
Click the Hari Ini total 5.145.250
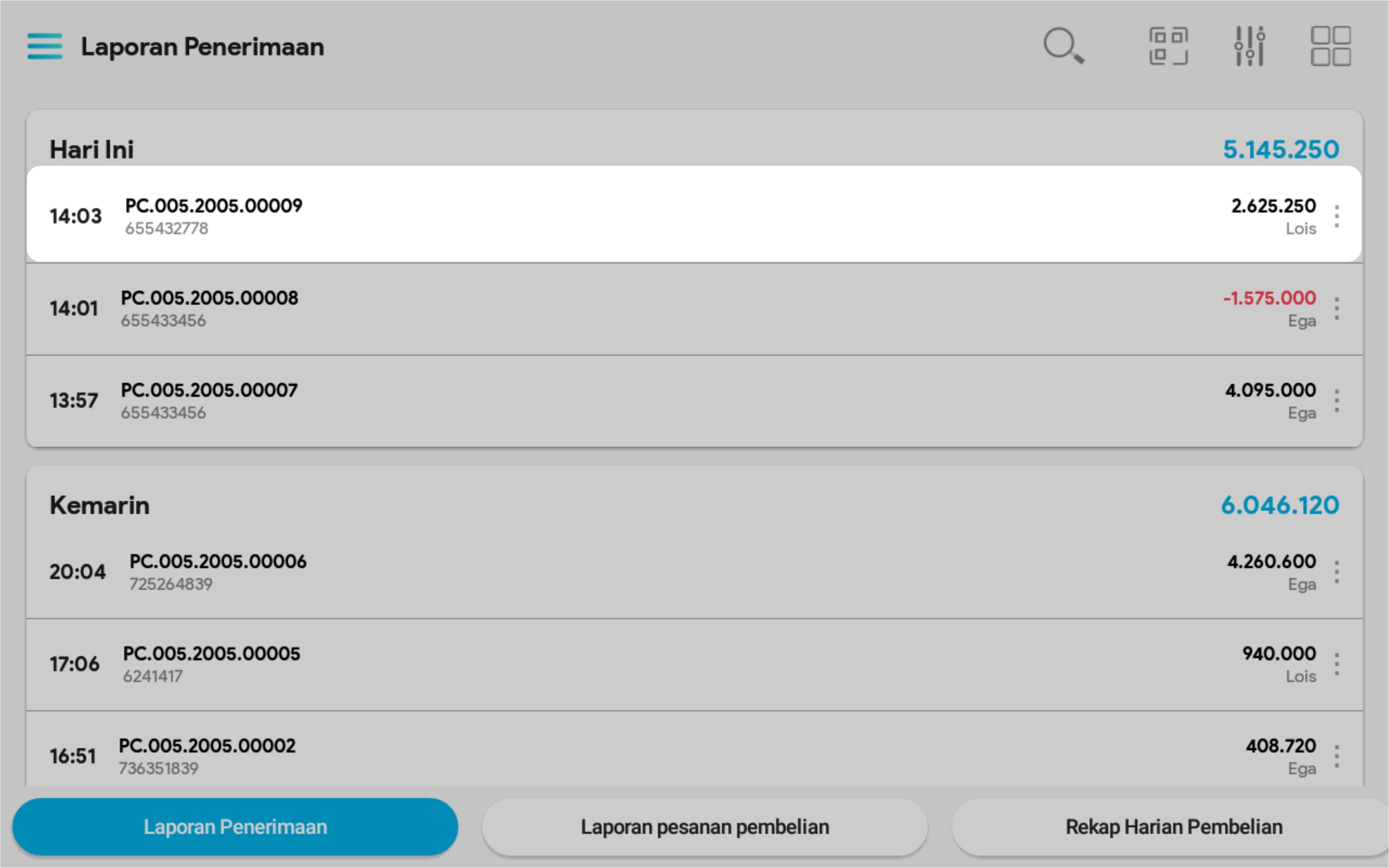click(x=1281, y=150)
